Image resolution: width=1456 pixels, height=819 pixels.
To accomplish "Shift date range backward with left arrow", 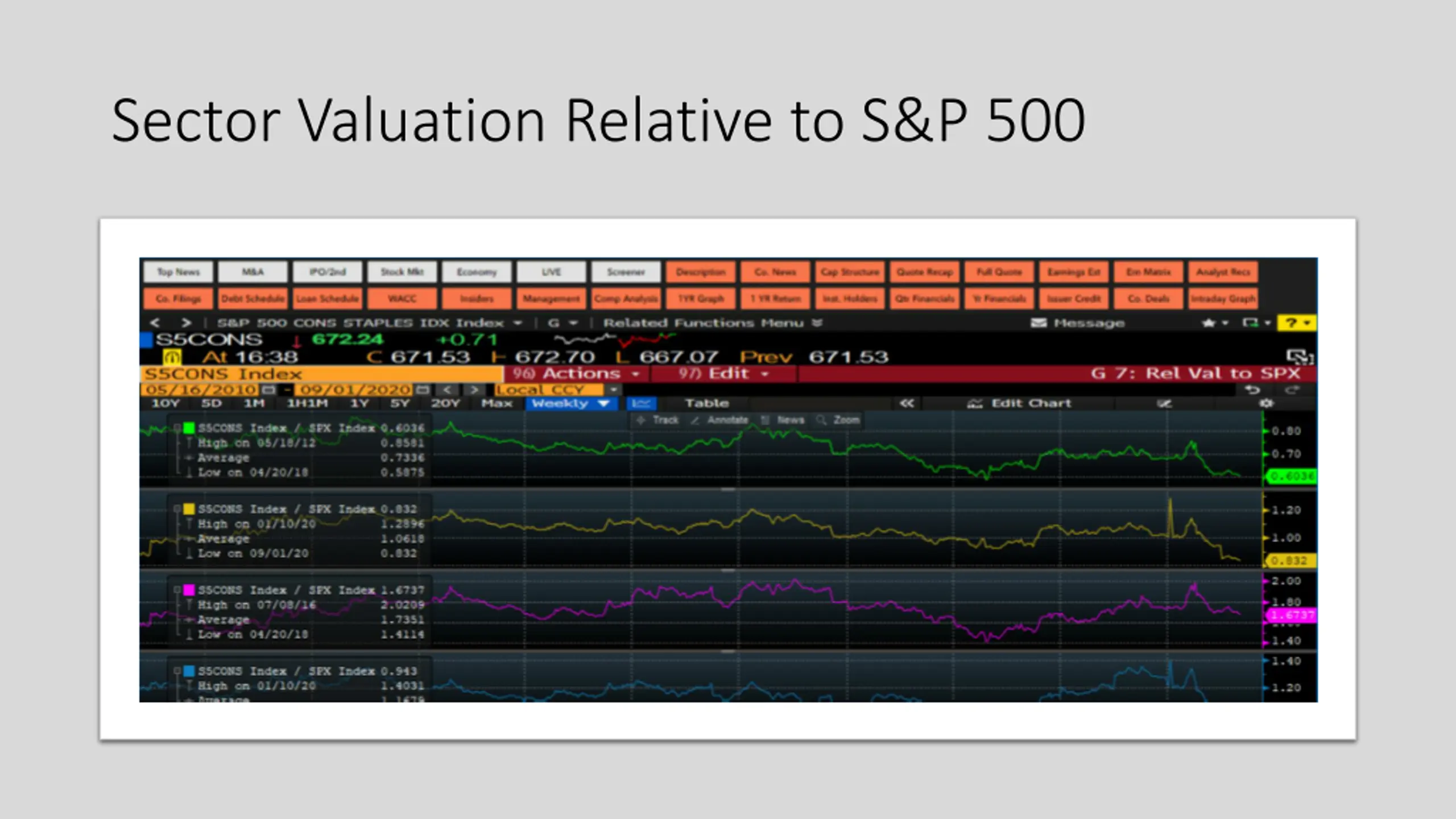I will point(448,390).
